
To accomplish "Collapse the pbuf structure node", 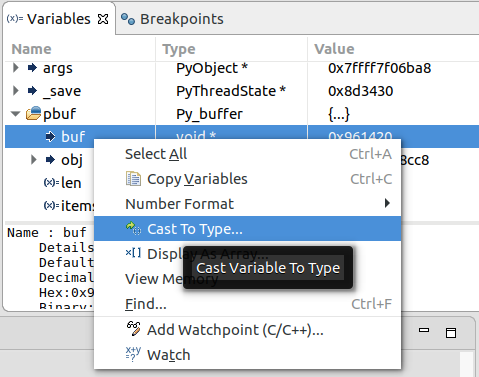I will coord(15,114).
